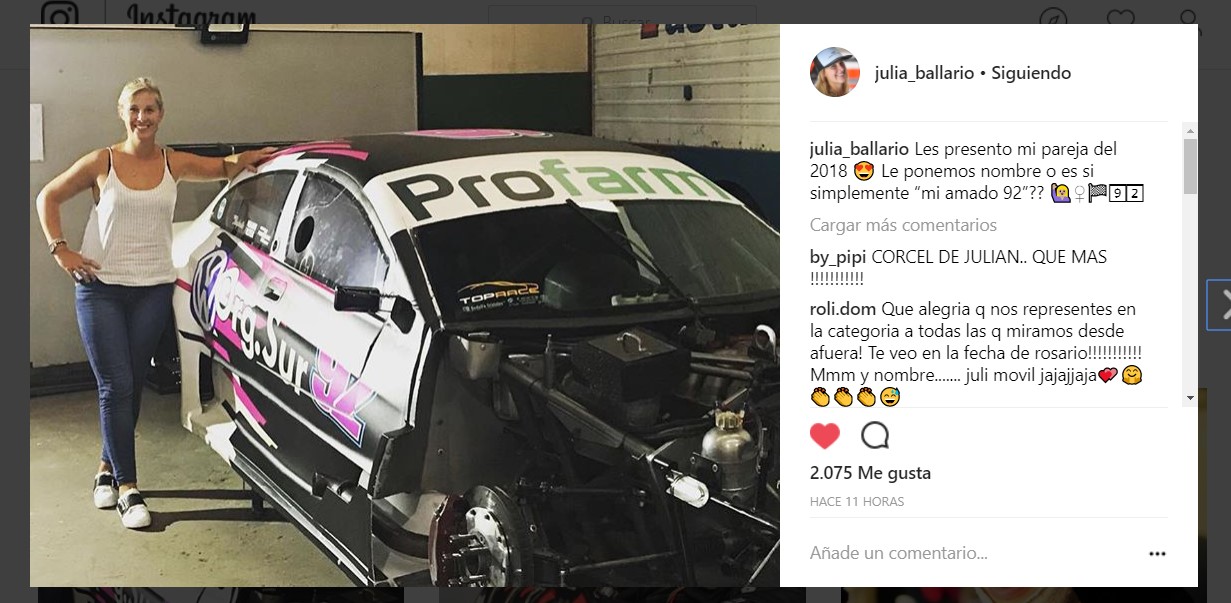The width and height of the screenshot is (1231, 603).
Task: View the 2.075 Me gusta likes list
Action: click(870, 473)
